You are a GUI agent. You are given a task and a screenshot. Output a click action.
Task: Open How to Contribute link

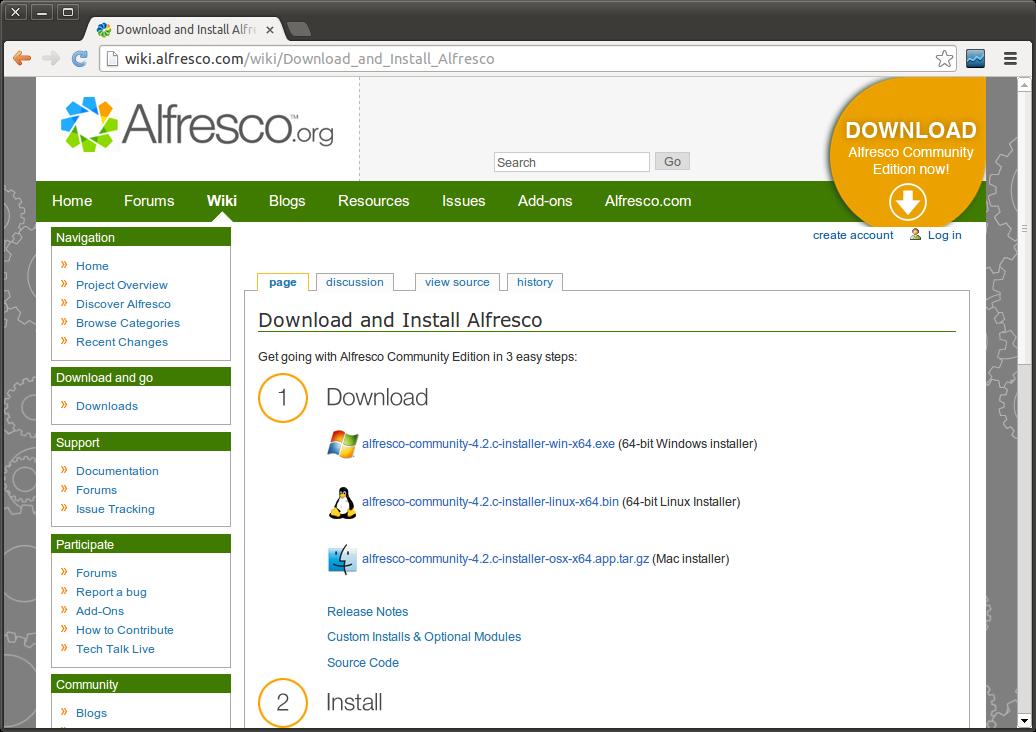125,630
